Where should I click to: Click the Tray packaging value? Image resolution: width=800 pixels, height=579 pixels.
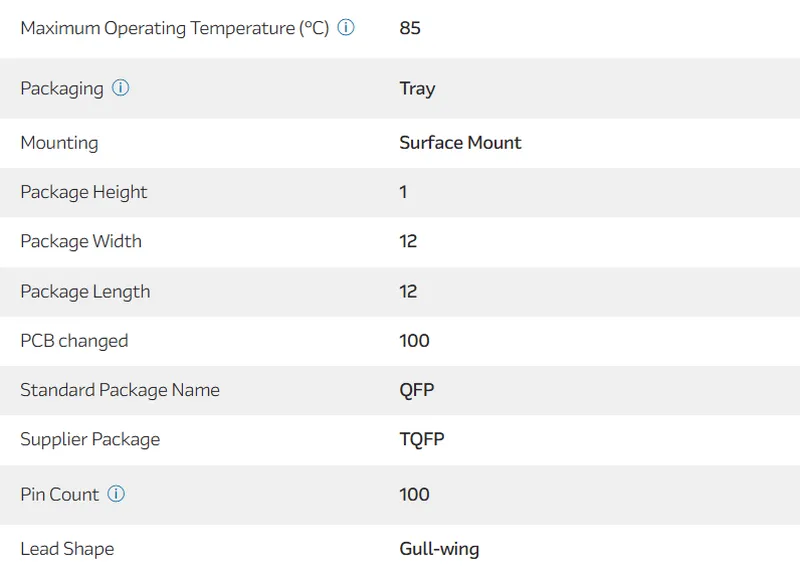[417, 88]
